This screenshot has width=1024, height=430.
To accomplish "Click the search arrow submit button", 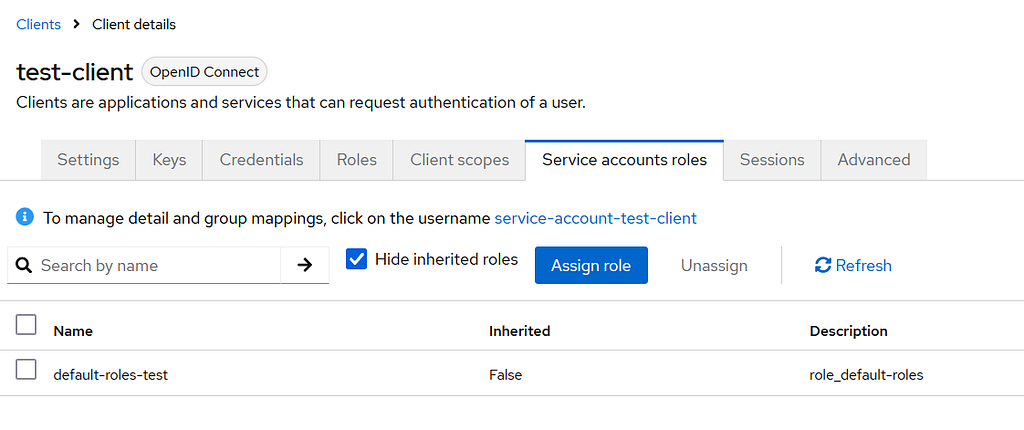I will click(x=304, y=265).
